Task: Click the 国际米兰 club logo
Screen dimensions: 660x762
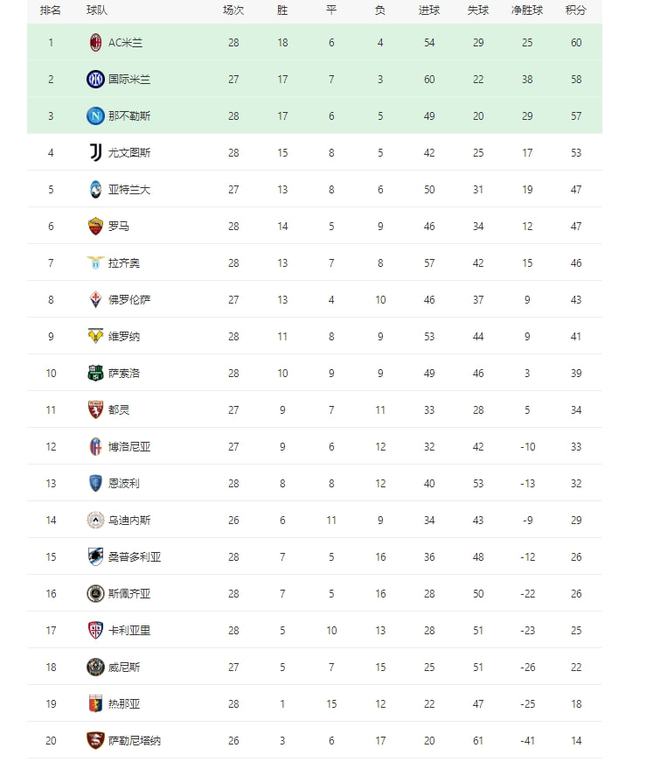Action: (96, 79)
